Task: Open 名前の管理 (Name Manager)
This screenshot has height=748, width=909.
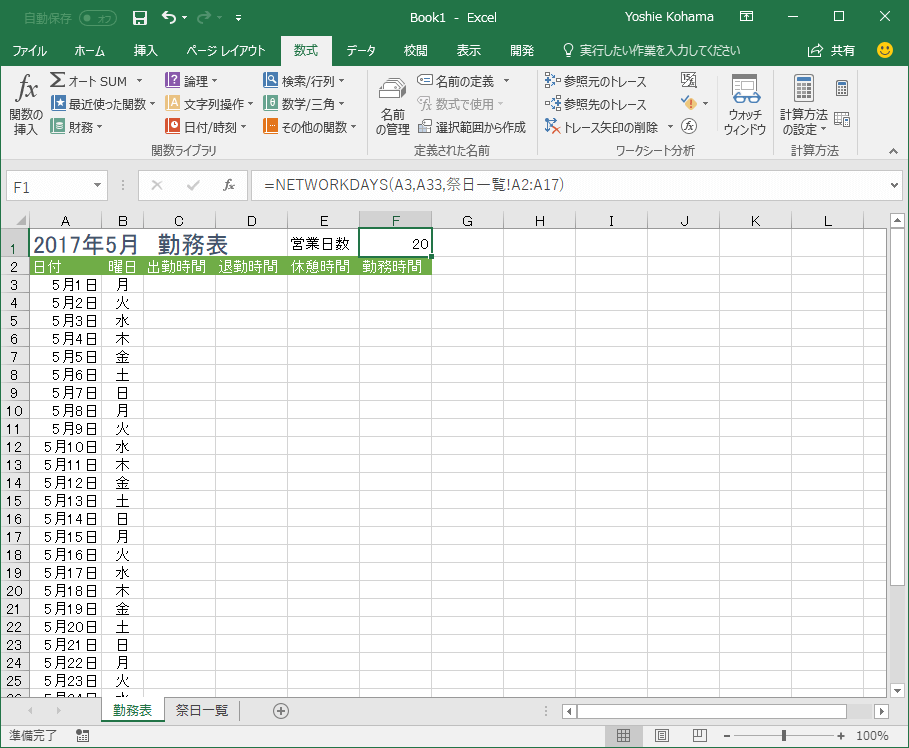Action: pos(393,103)
